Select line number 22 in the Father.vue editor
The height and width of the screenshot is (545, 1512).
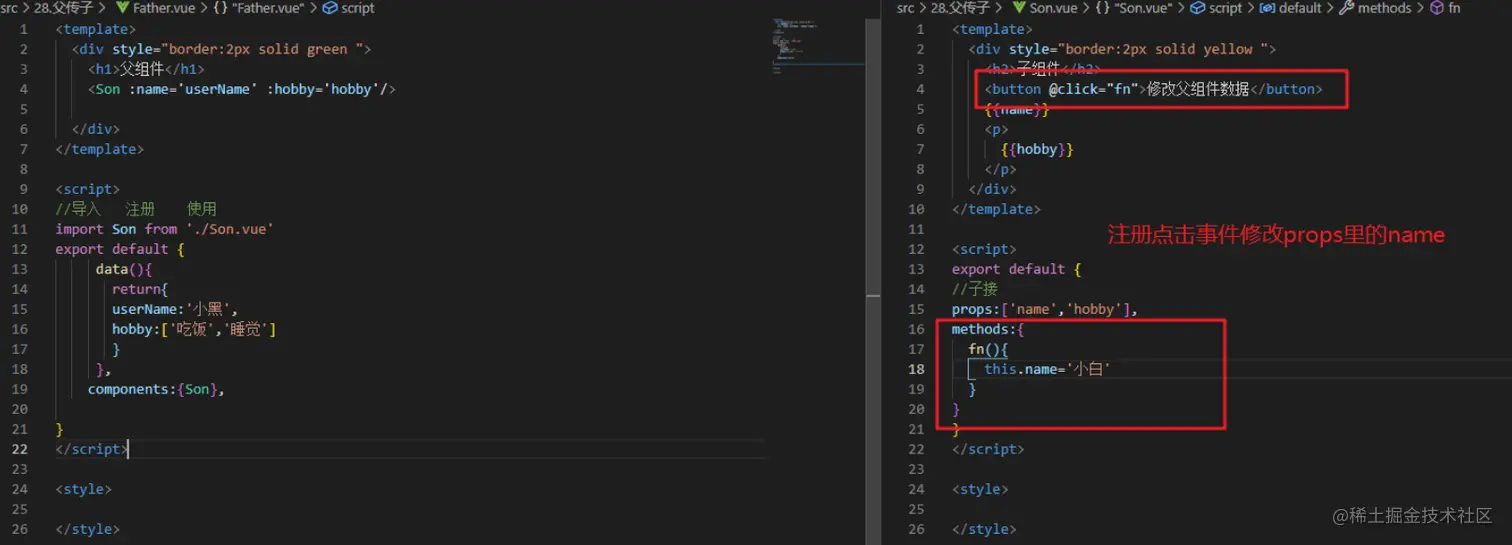coord(20,449)
